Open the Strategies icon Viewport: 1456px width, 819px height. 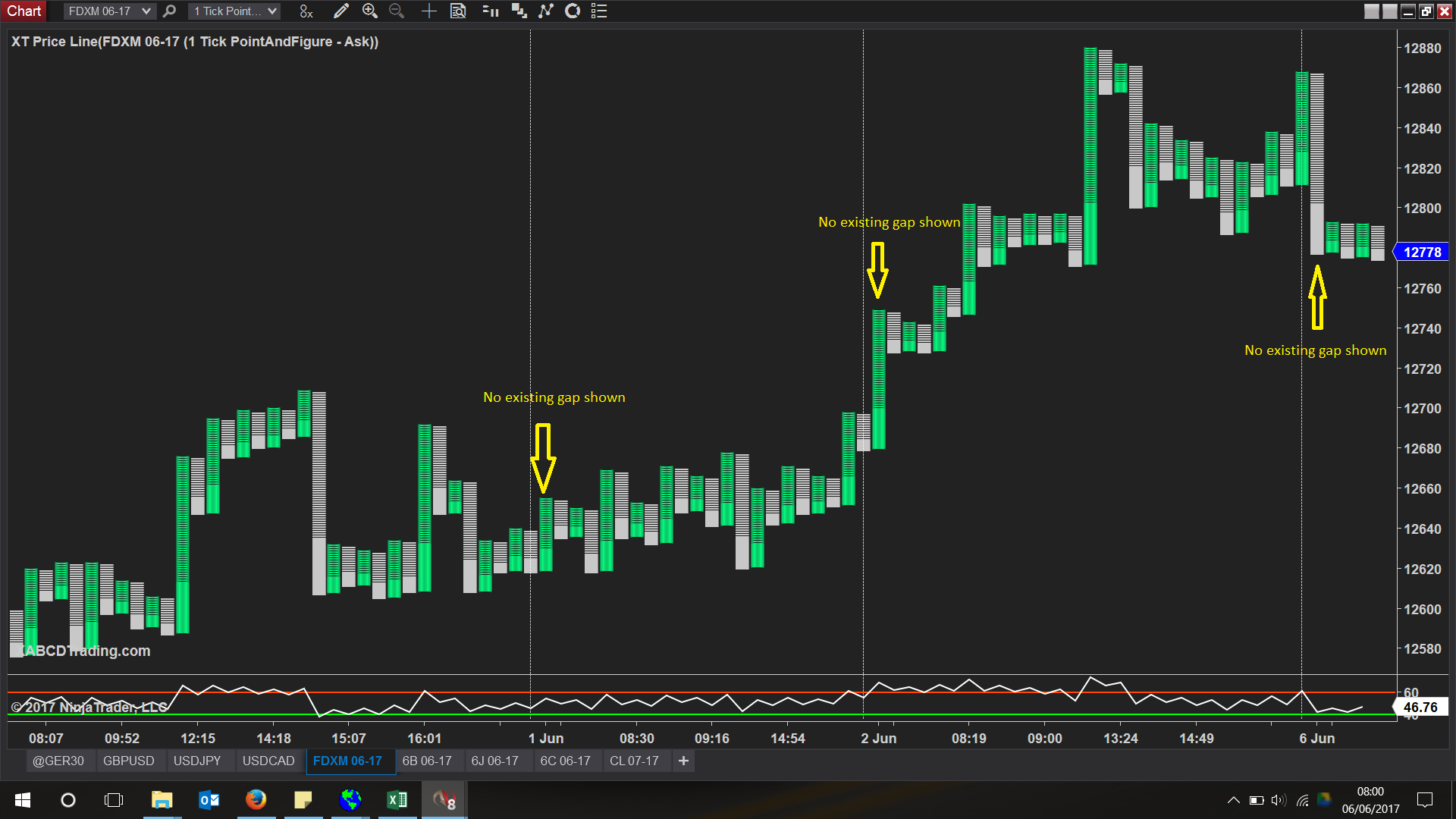[573, 11]
